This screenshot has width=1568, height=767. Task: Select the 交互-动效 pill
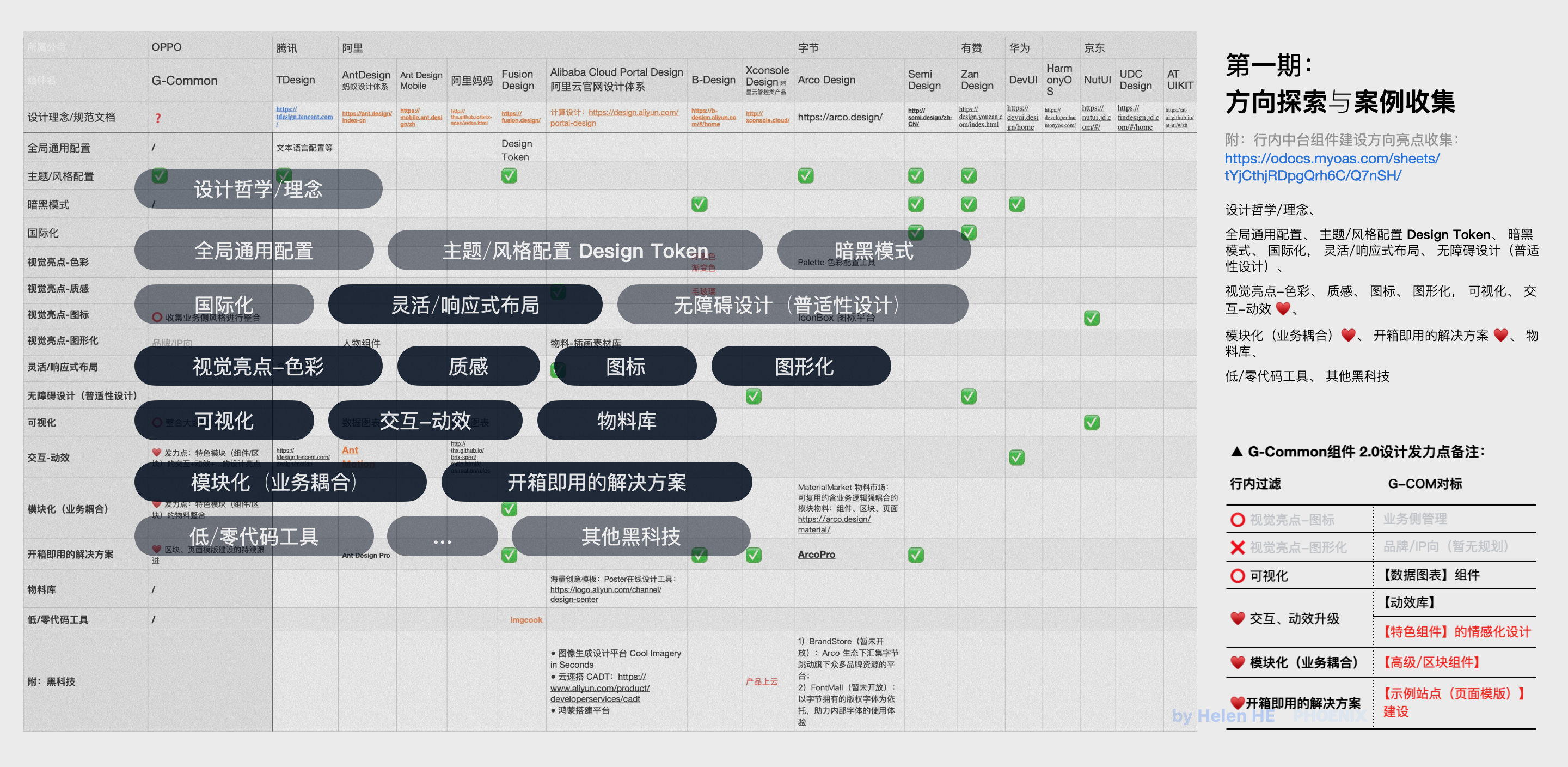(x=425, y=421)
